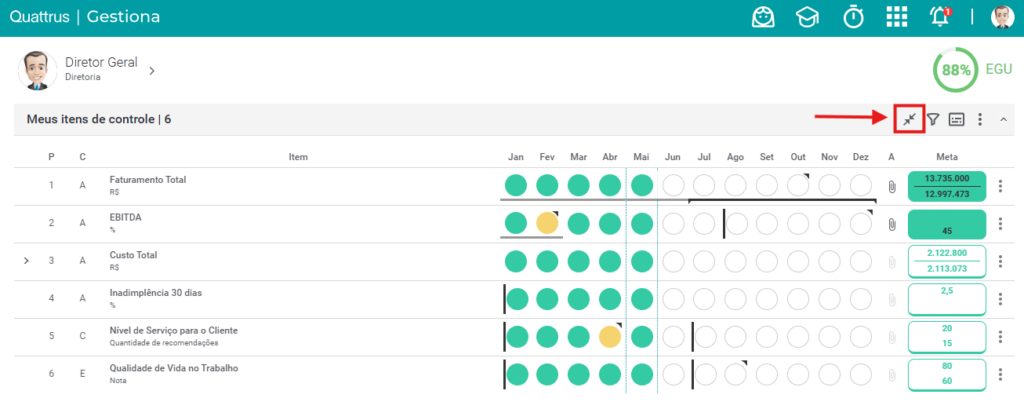Open the graduation cap training icon
This screenshot has height=409, width=1024.
coord(808,18)
